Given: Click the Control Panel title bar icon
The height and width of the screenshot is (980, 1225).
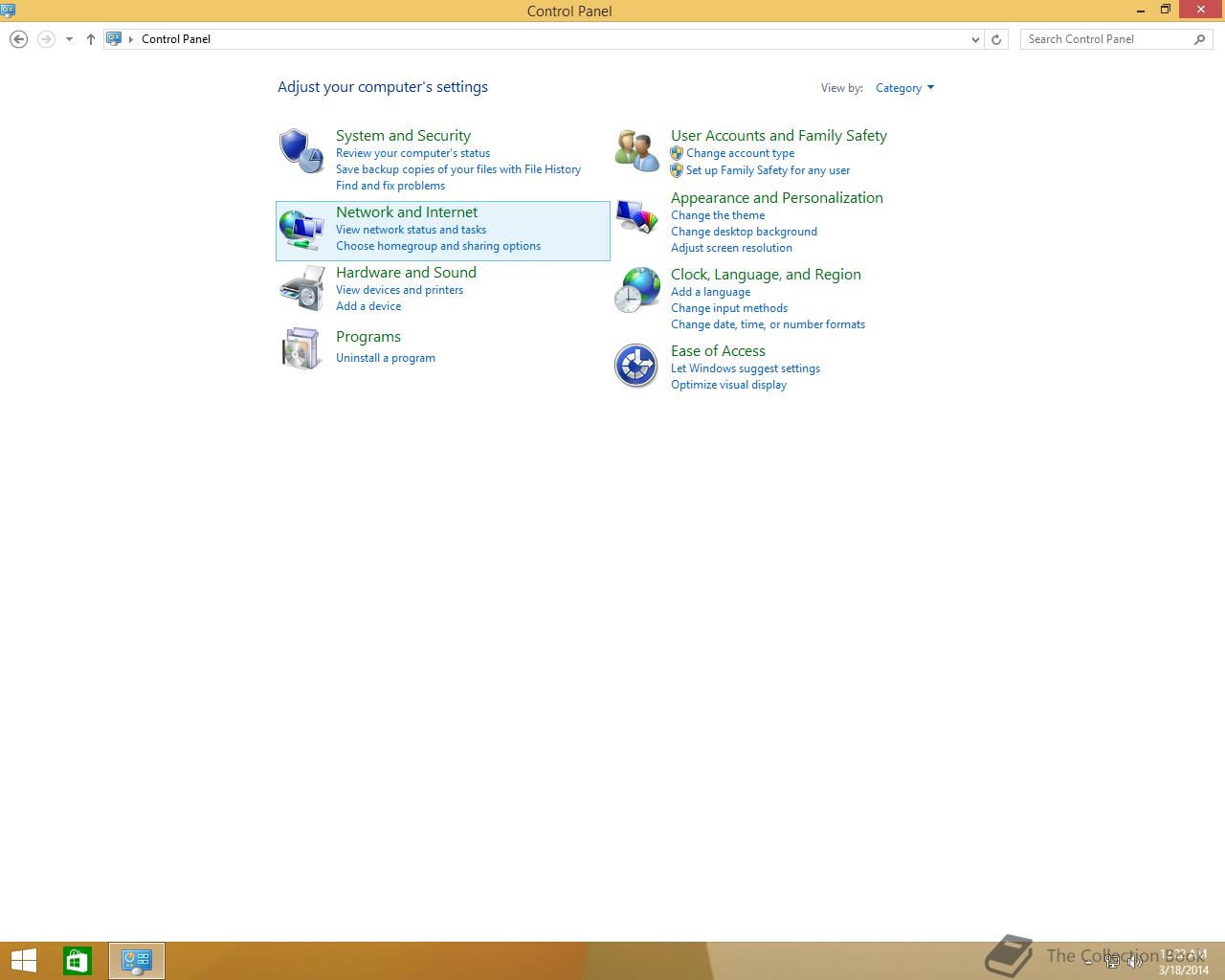Looking at the screenshot, I should coord(9,11).
